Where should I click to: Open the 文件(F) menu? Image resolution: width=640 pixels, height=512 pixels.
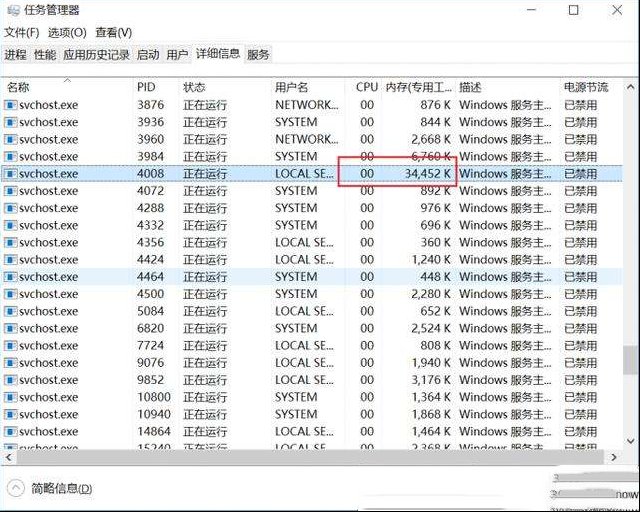pos(22,32)
